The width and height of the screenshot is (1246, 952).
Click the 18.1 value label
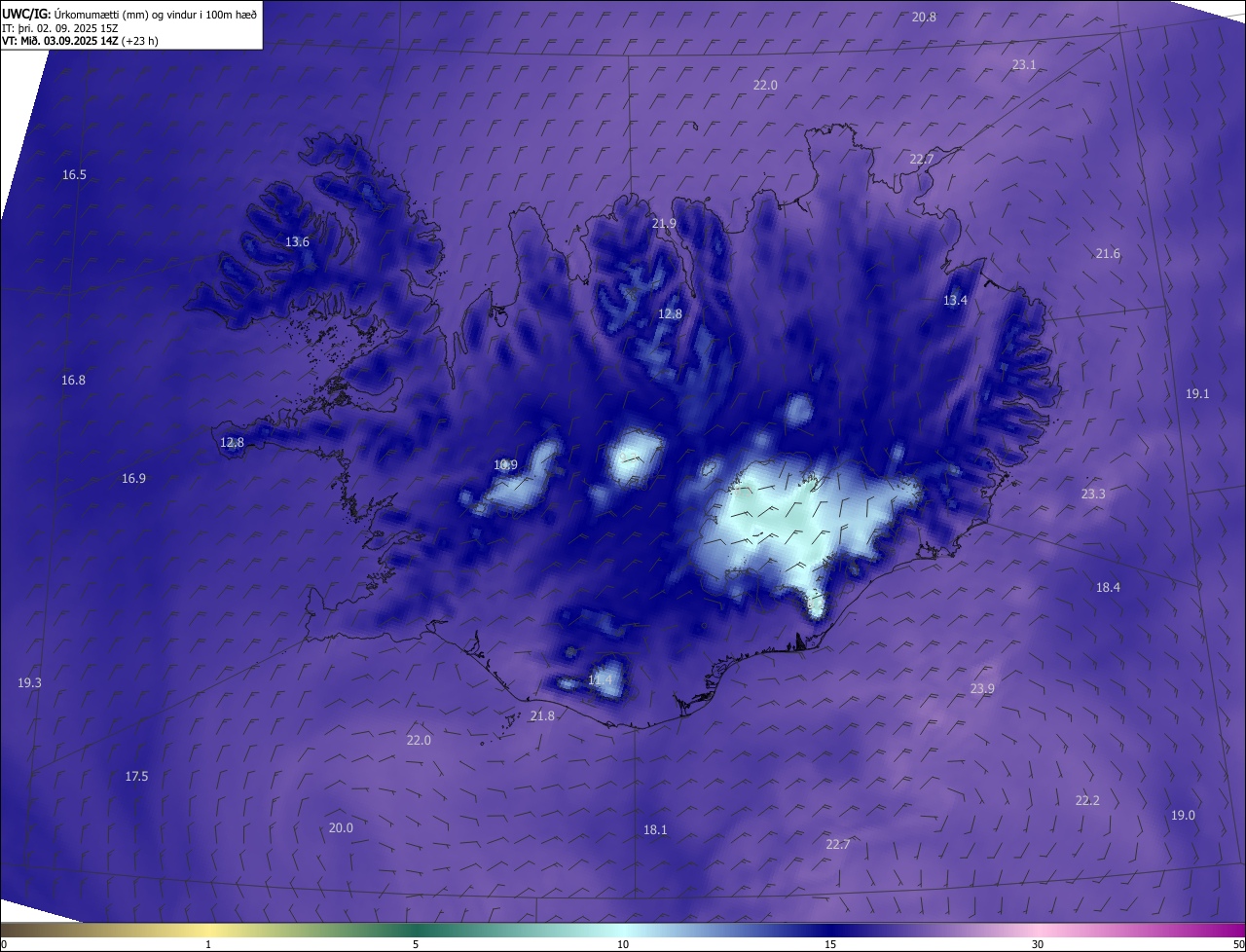655,830
